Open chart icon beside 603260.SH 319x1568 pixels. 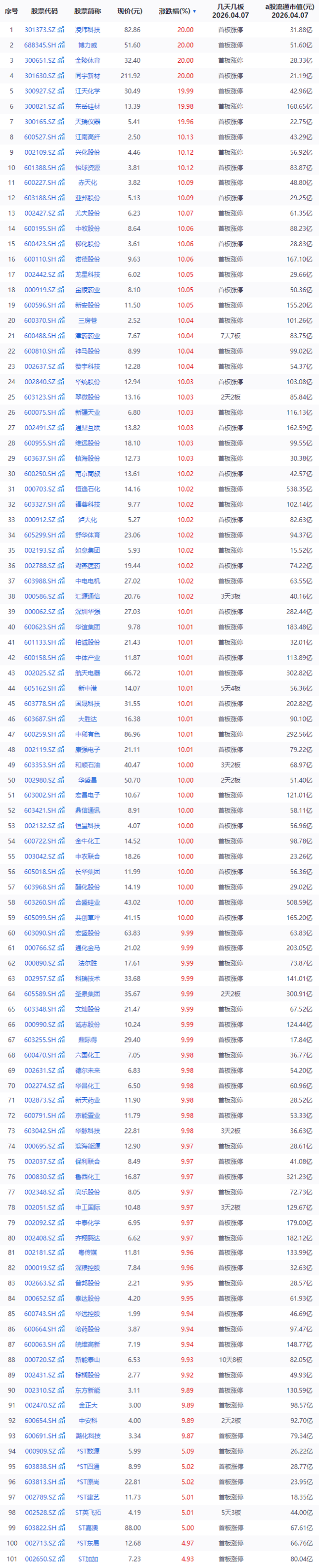click(61, 902)
